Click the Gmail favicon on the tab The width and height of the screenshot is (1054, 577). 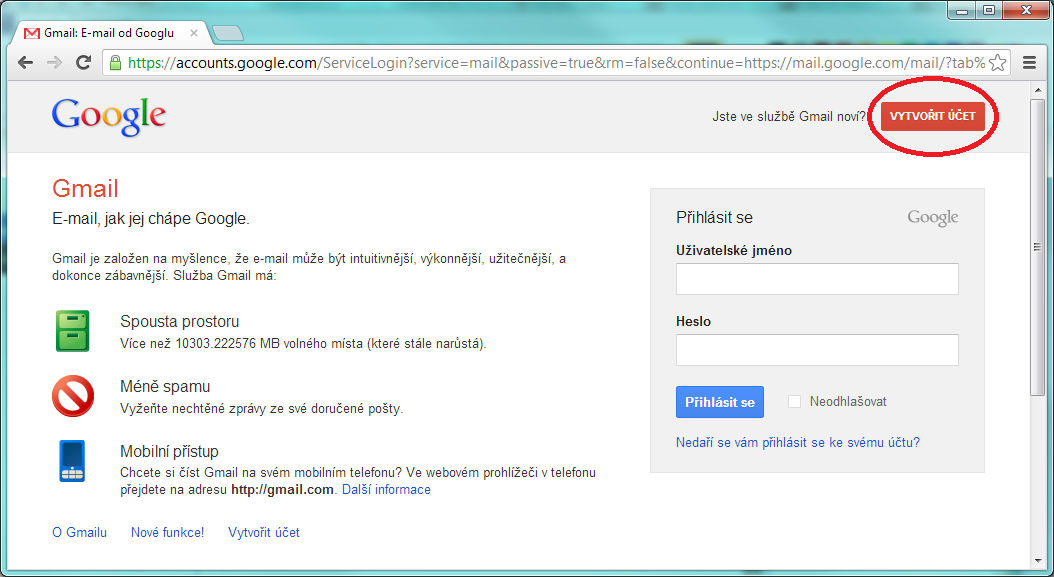tap(32, 33)
